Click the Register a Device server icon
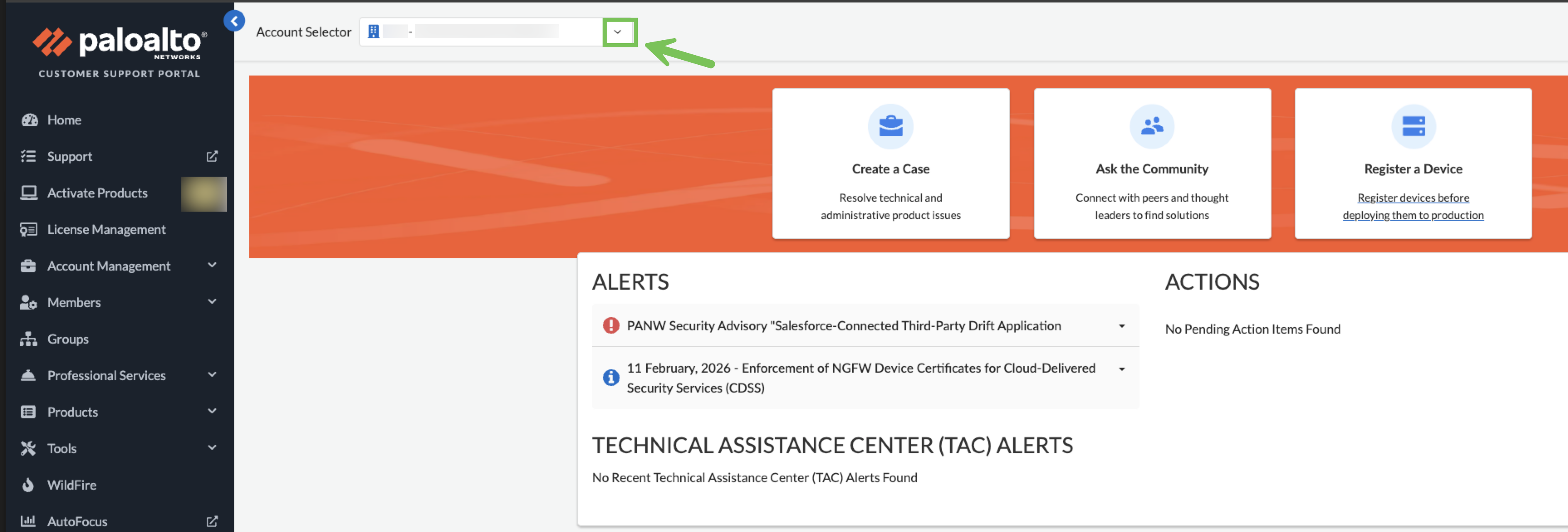The width and height of the screenshot is (1568, 532). (x=1413, y=127)
